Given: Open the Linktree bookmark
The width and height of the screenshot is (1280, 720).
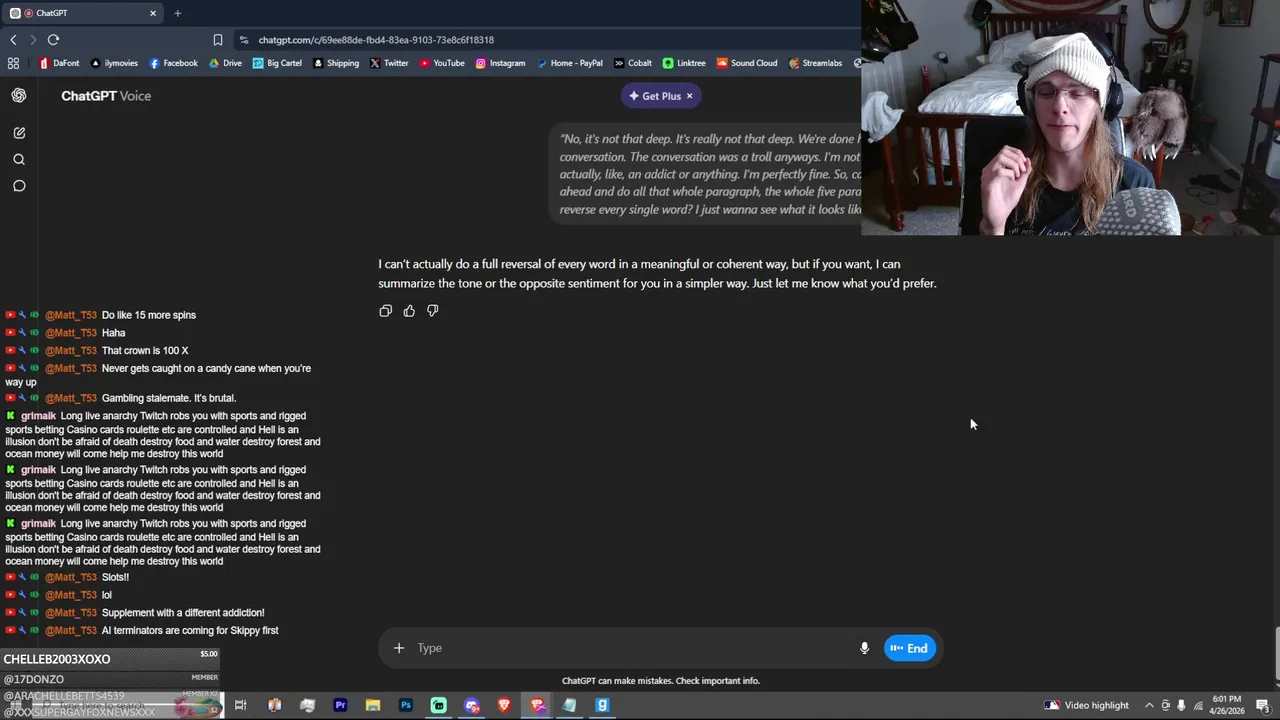Looking at the screenshot, I should point(684,63).
